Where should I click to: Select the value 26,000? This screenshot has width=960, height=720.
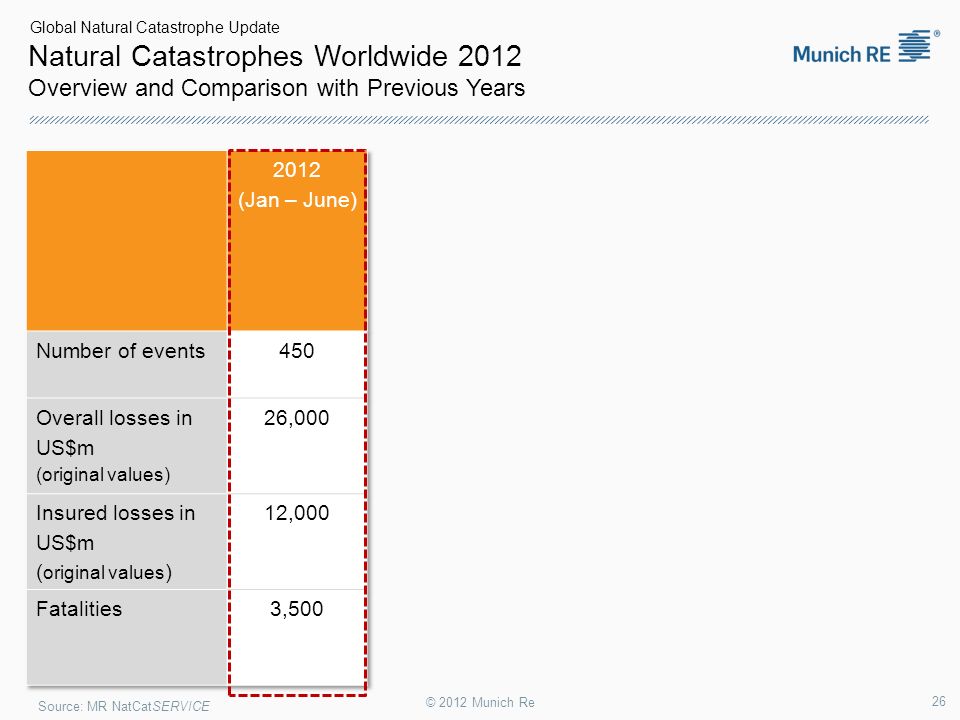[x=296, y=418]
